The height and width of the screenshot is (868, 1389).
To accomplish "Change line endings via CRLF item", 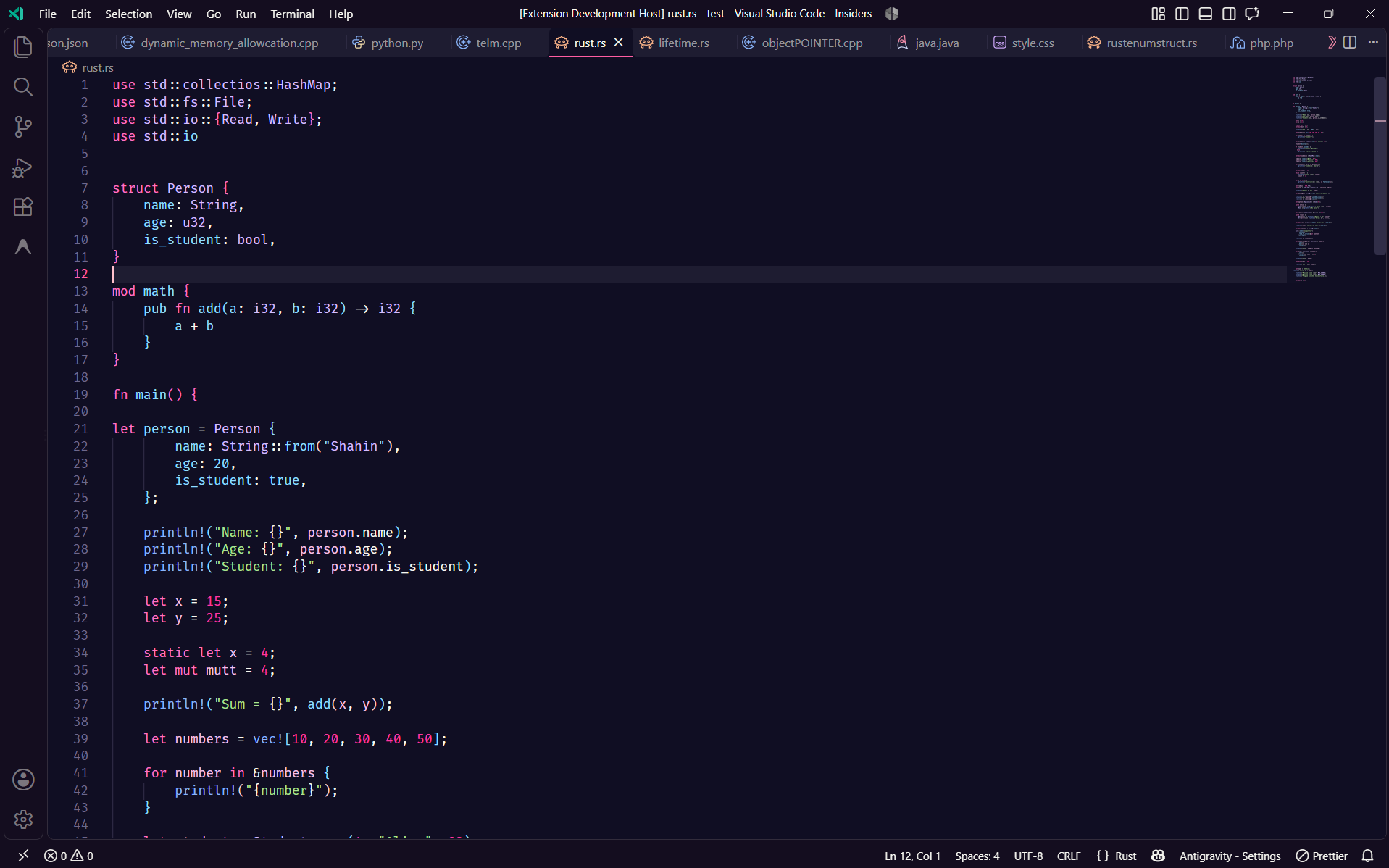I will click(1069, 856).
